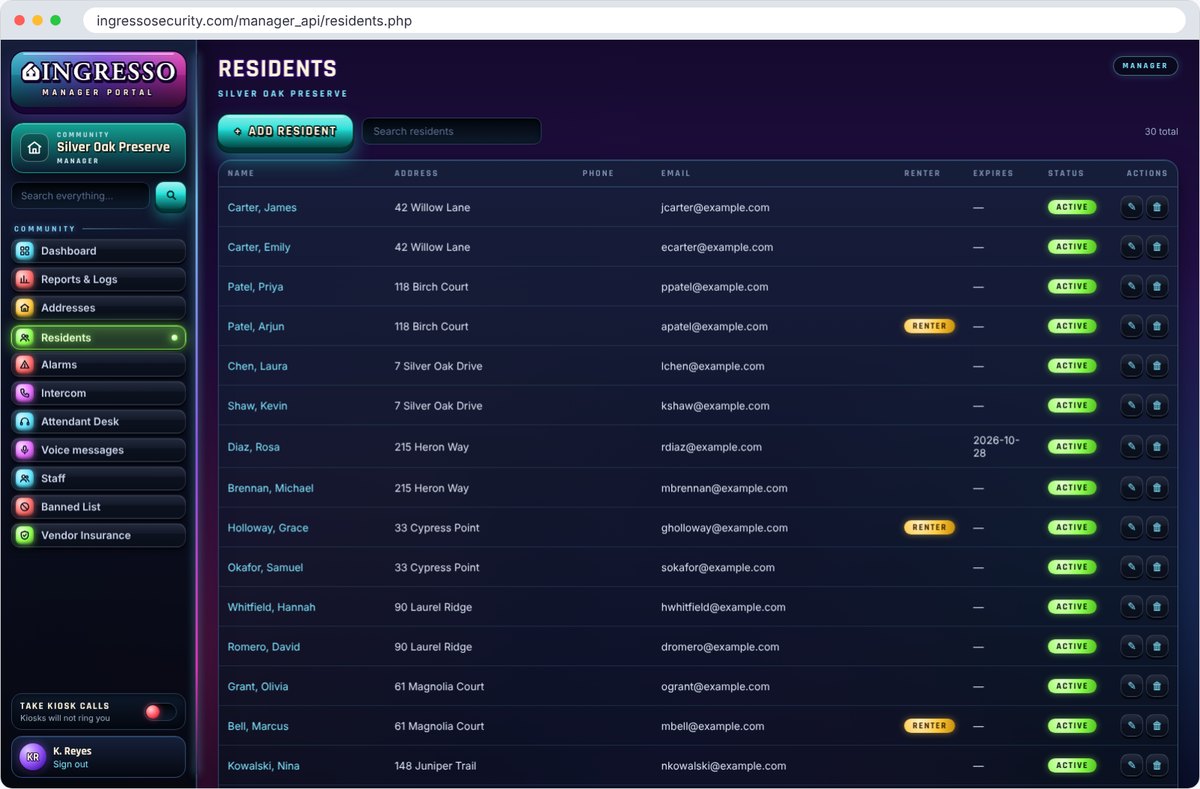The height and width of the screenshot is (789, 1200).
Task: Click the Status column header
Action: click(1066, 173)
